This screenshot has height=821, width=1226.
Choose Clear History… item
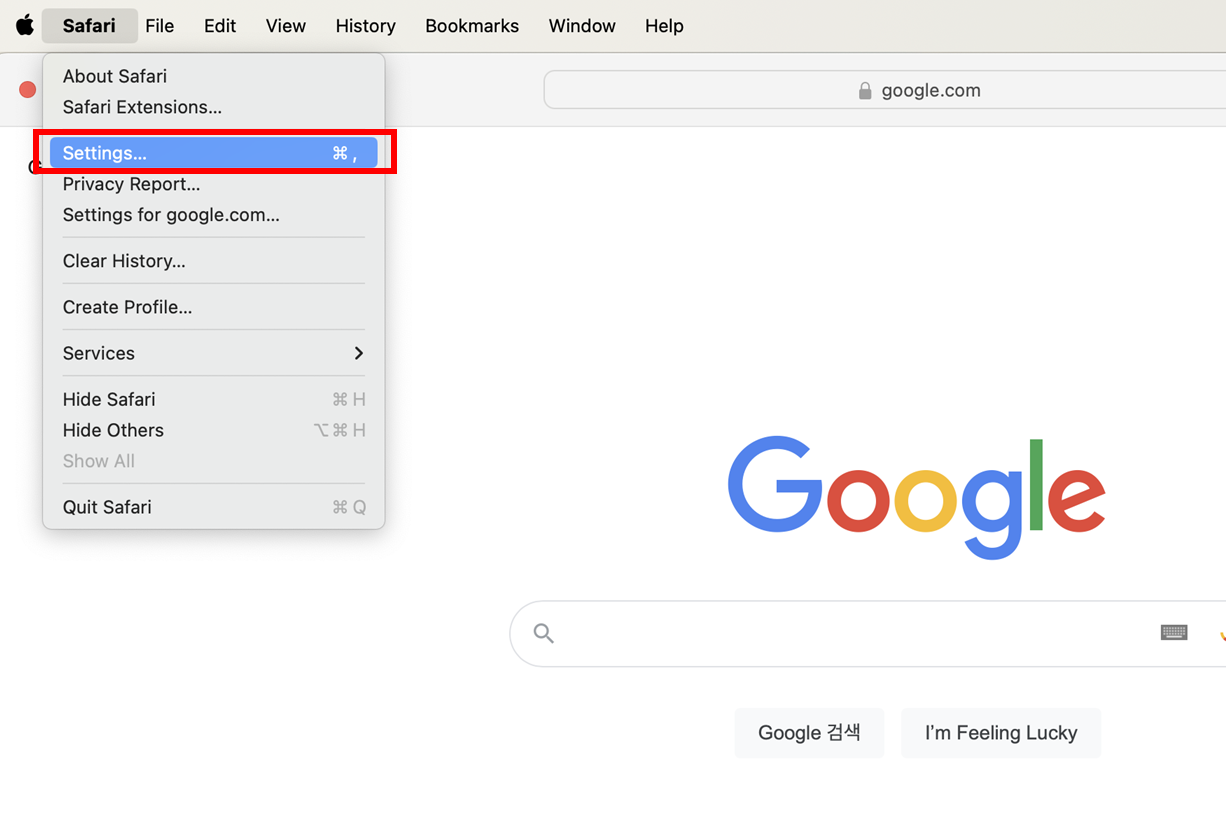(213, 261)
